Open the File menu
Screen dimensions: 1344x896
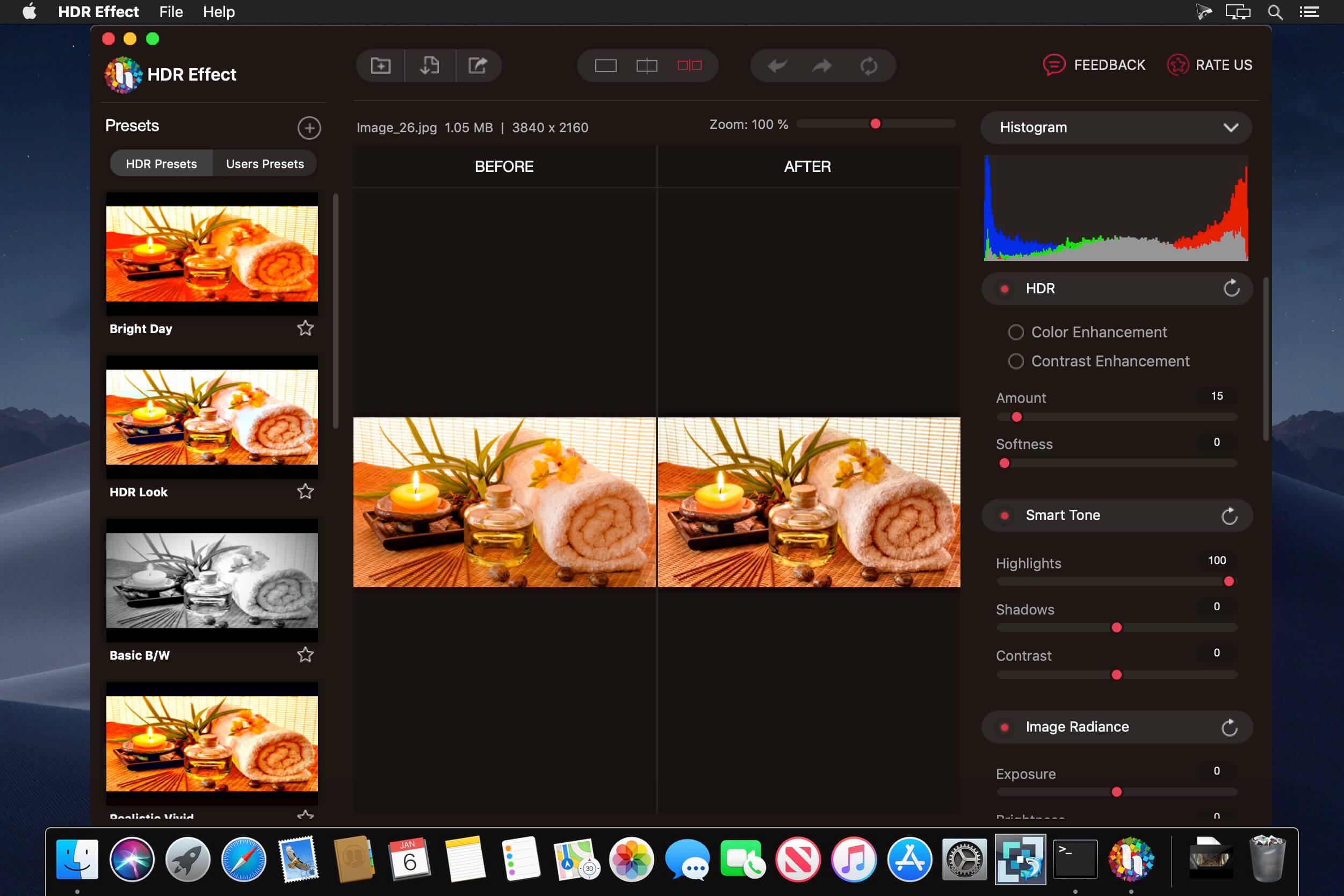[x=171, y=12]
